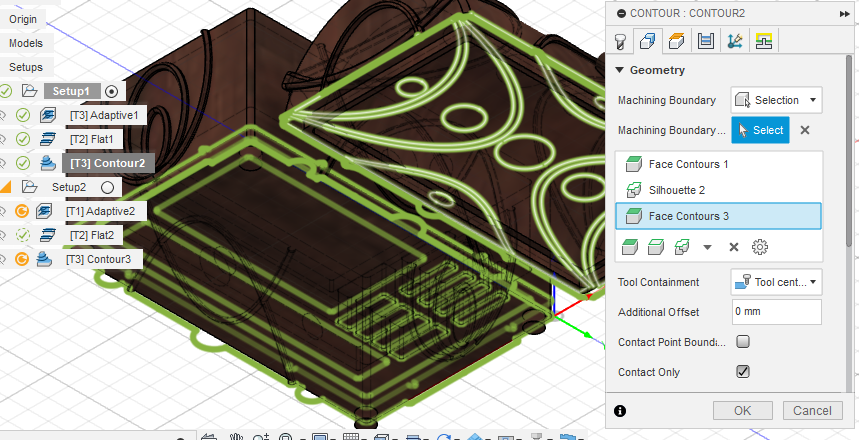This screenshot has height=440, width=859.
Task: Click the second cube selection icon below list
Action: pos(656,247)
